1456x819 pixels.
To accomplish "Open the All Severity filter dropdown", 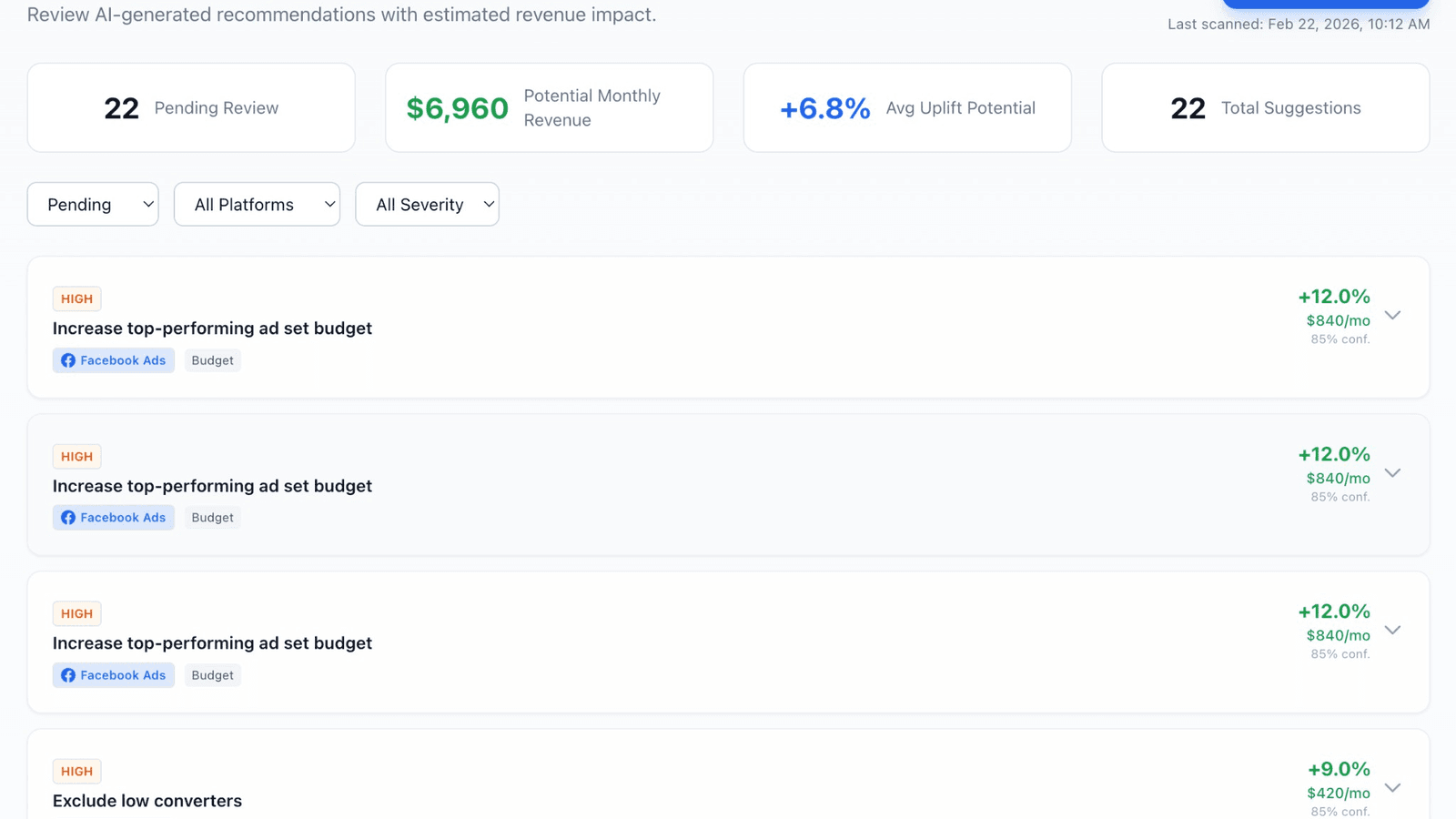I will point(427,204).
